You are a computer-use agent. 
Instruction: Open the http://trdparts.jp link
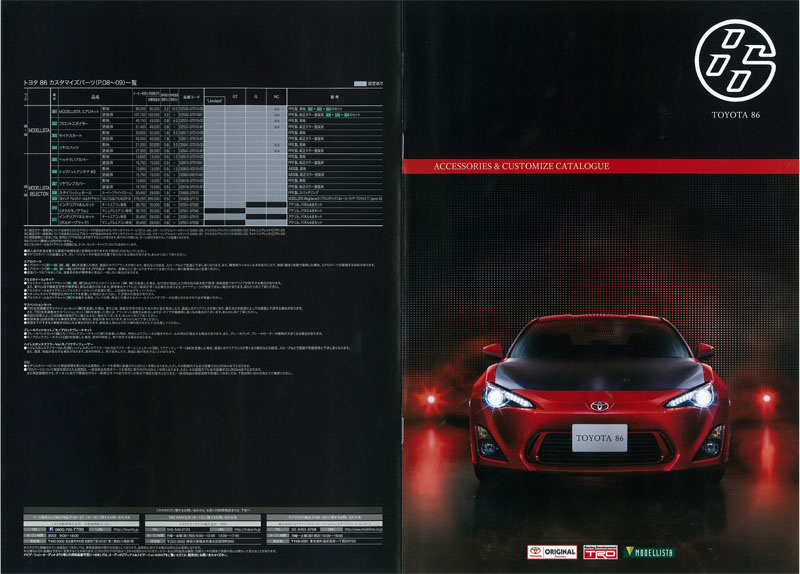click(247, 530)
